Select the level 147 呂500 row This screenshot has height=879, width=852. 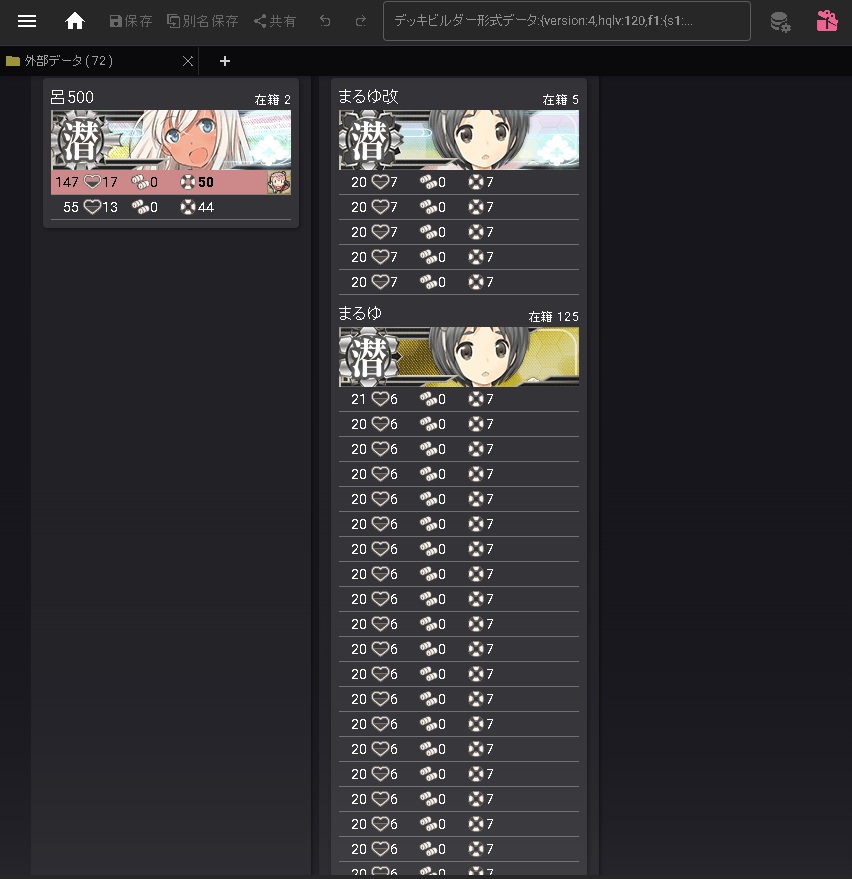[x=171, y=182]
